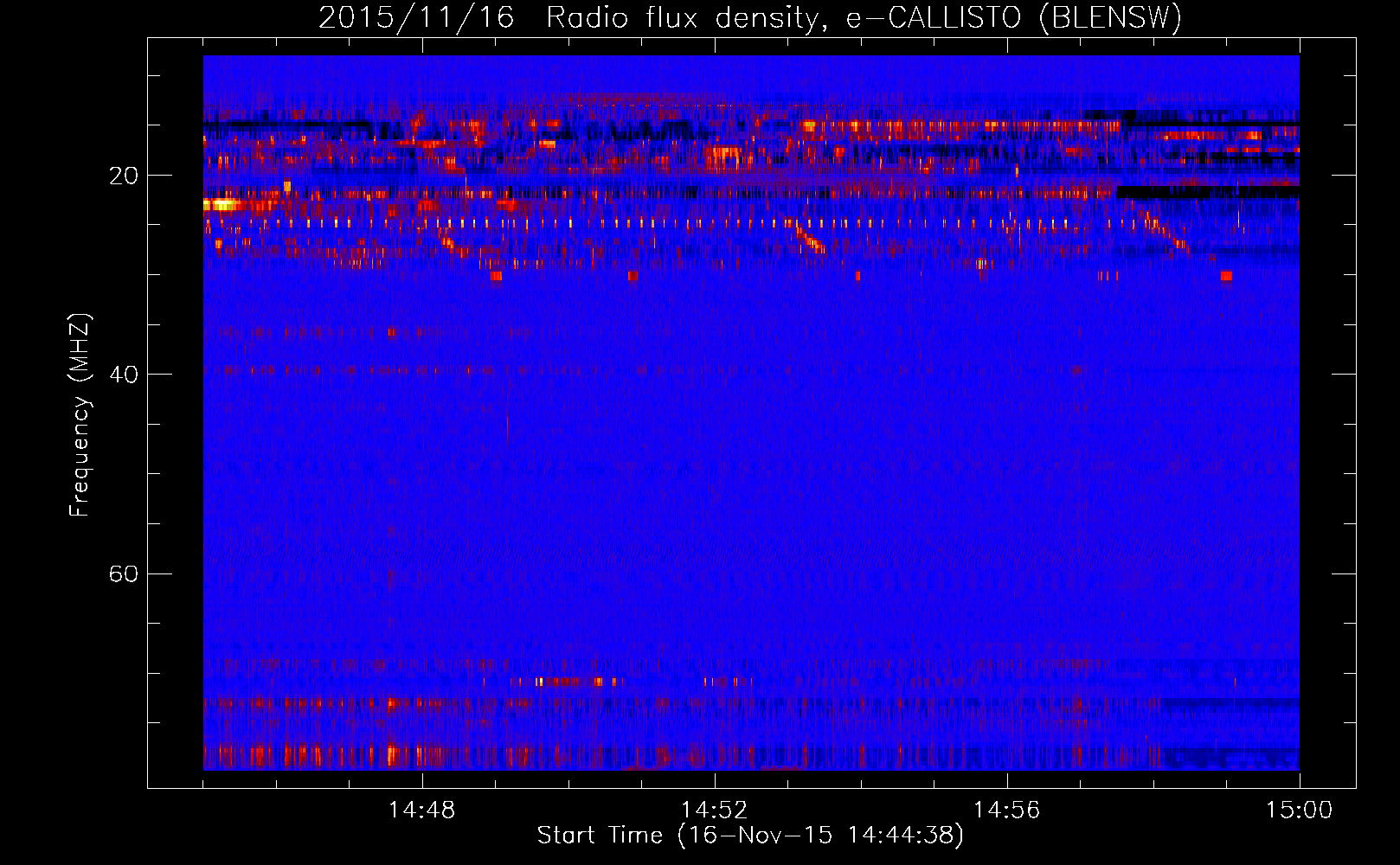Click the 'Start Time (16-Nov-15 14:44:38)' label
1400x865 pixels.
pos(750,836)
